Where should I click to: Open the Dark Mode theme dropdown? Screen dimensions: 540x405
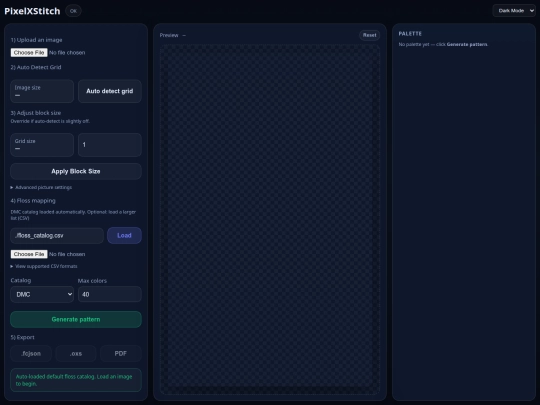514,11
